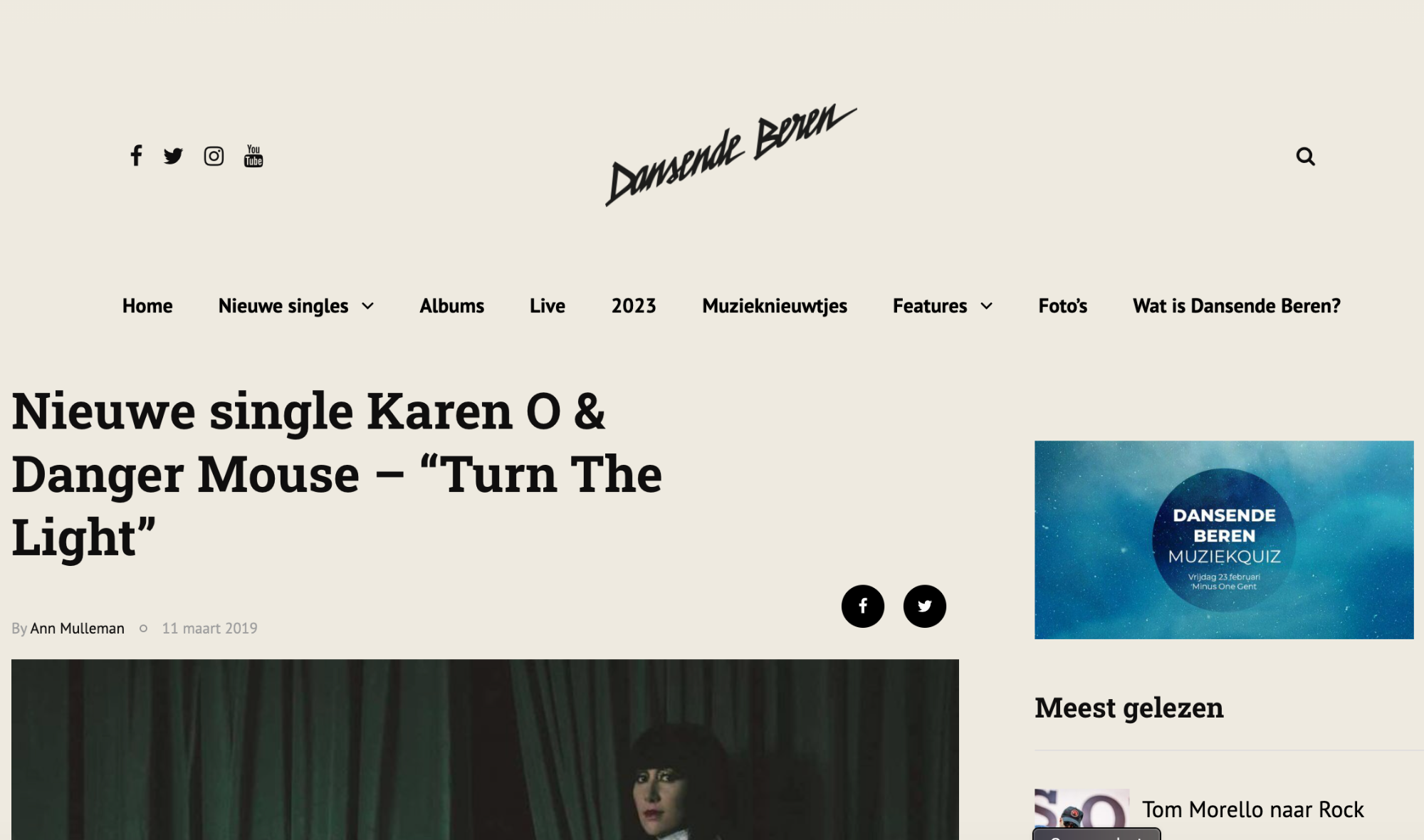Open the Tom Morello naar Rock article
The width and height of the screenshot is (1424, 840).
1253,809
